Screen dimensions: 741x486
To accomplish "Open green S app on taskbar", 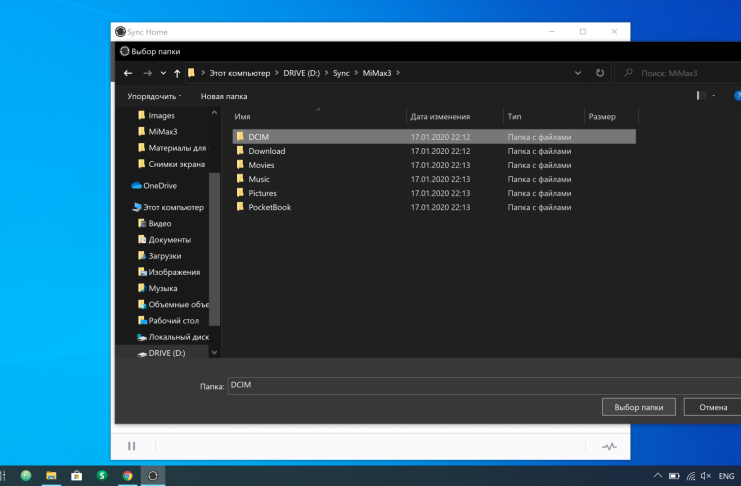I will 102,476.
